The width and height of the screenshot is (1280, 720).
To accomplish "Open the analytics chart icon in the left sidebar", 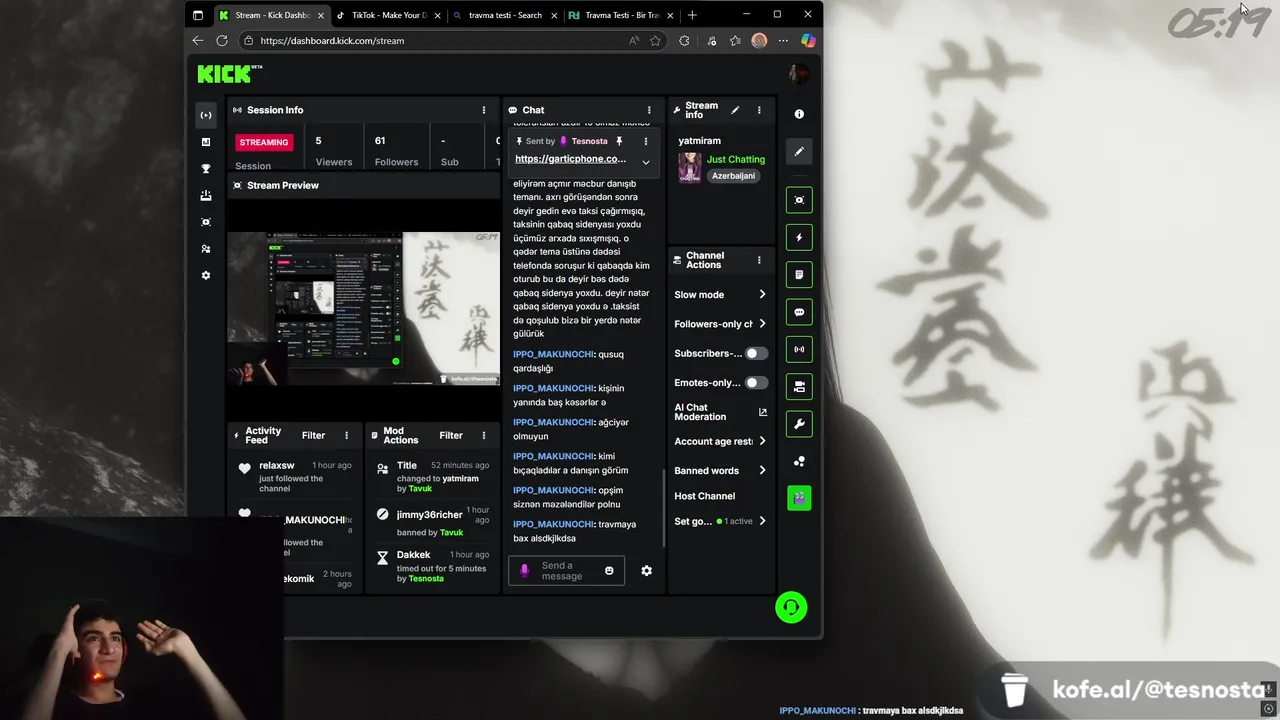I will point(206,142).
